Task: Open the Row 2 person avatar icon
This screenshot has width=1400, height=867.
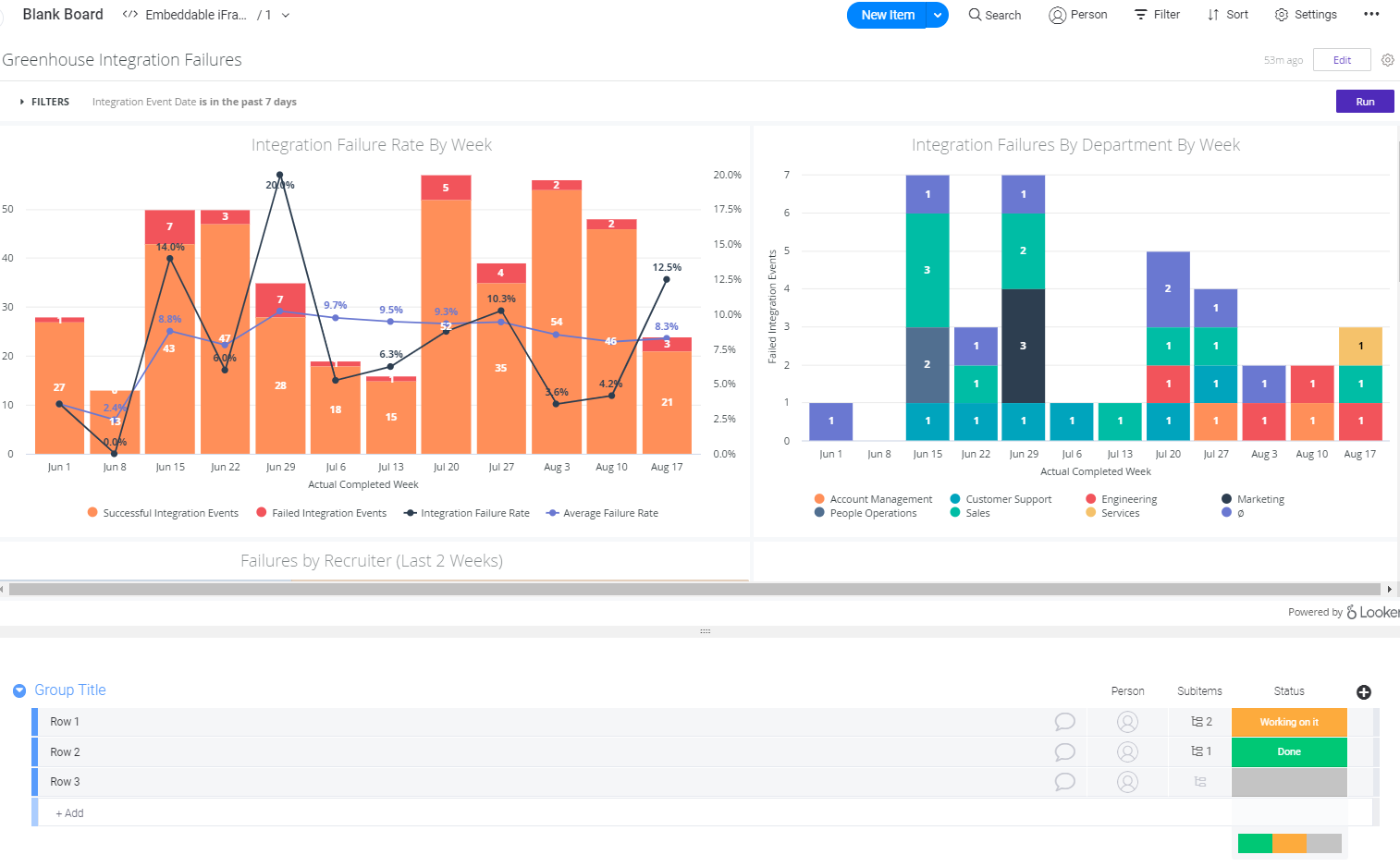Action: click(1127, 751)
